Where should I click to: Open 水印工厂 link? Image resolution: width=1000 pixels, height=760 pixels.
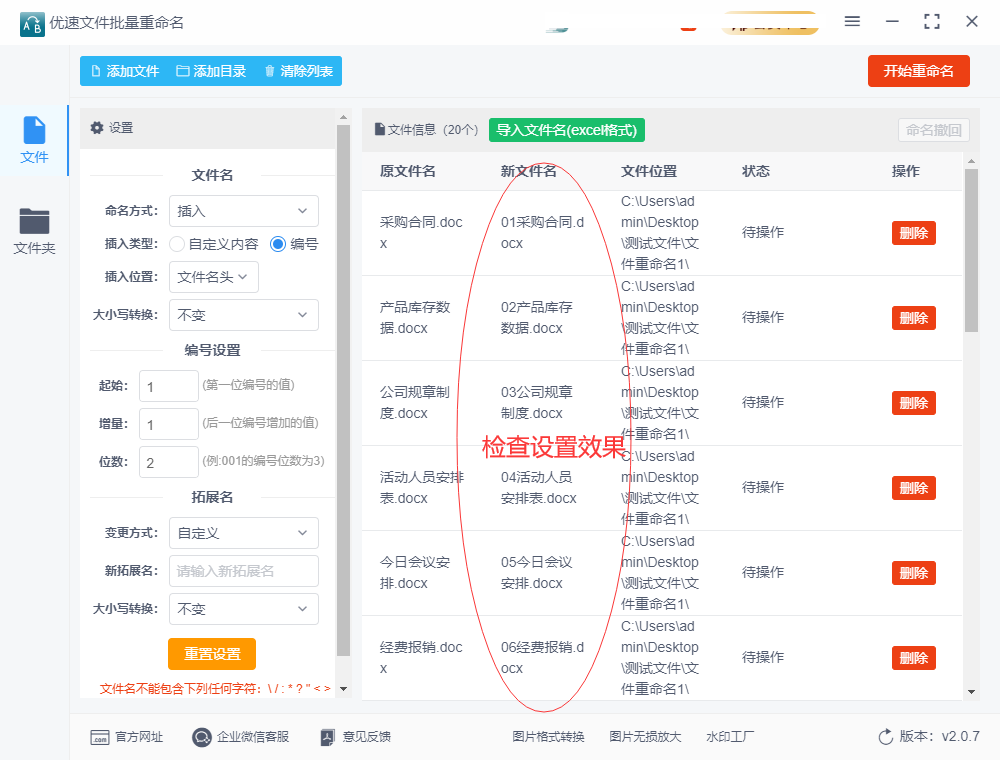730,737
